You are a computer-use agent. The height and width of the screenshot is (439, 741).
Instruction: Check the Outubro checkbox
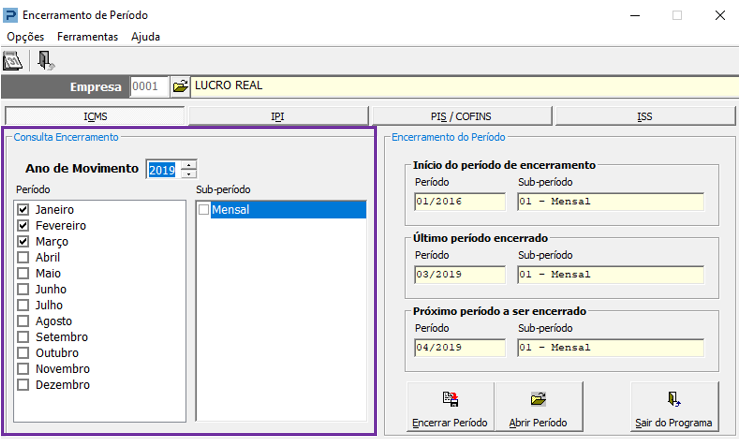[23, 353]
